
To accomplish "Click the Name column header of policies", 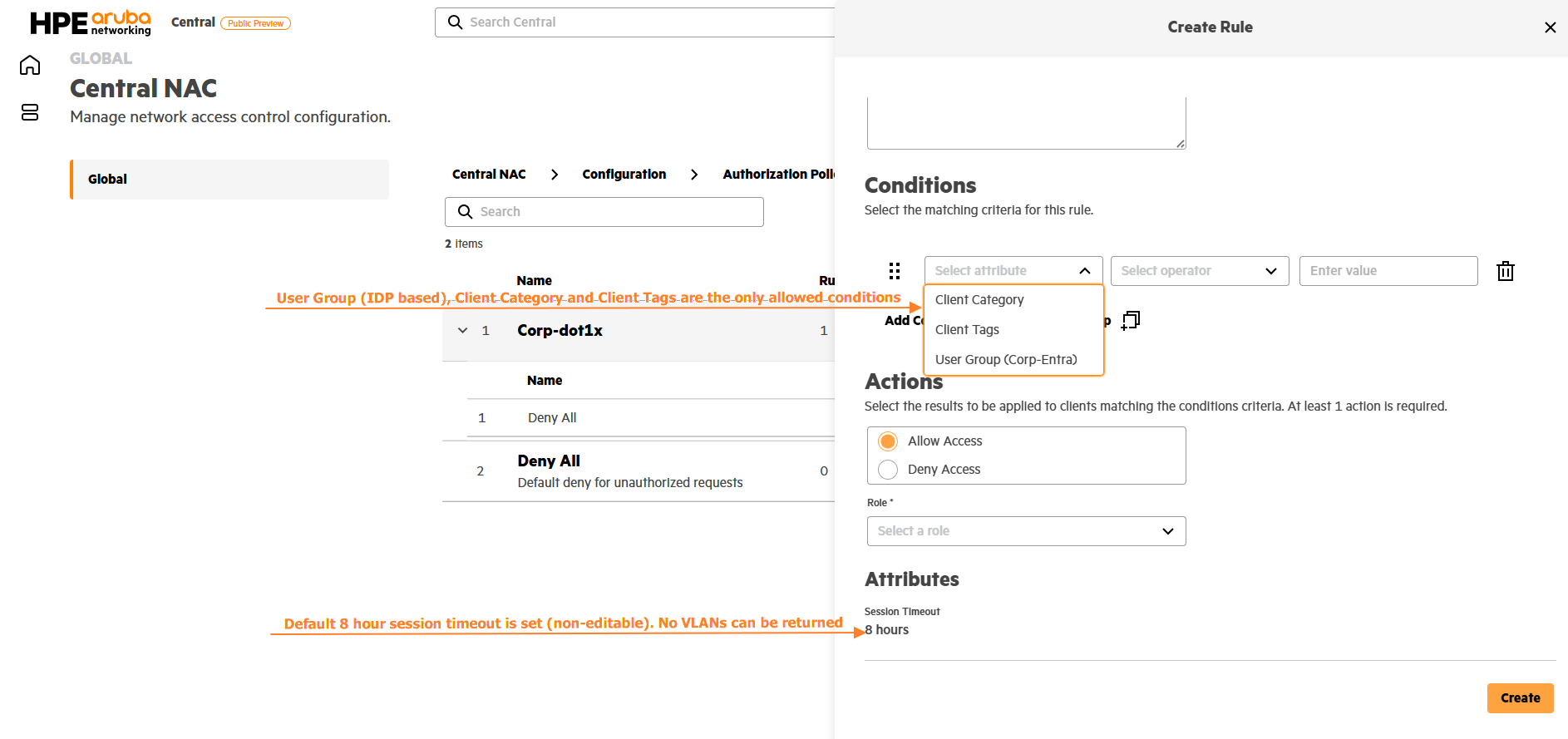I will click(x=535, y=281).
